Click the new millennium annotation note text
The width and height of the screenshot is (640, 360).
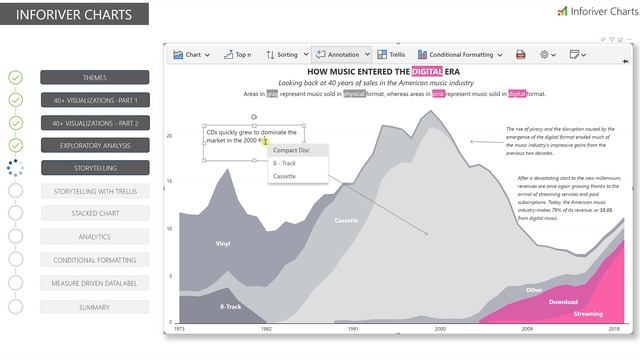point(569,198)
